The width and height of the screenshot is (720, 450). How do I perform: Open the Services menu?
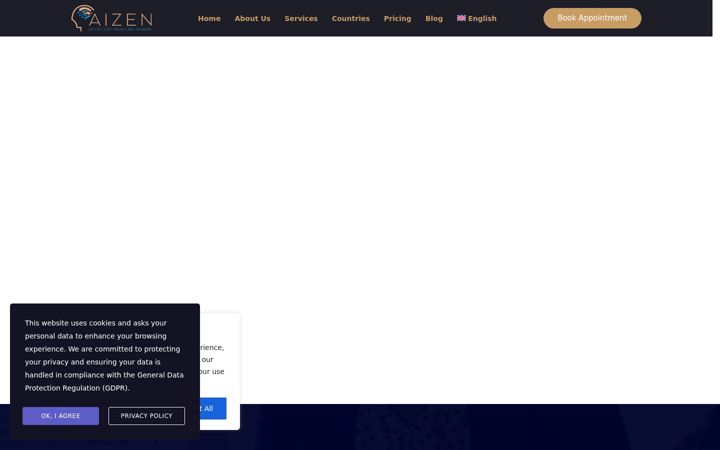[301, 18]
